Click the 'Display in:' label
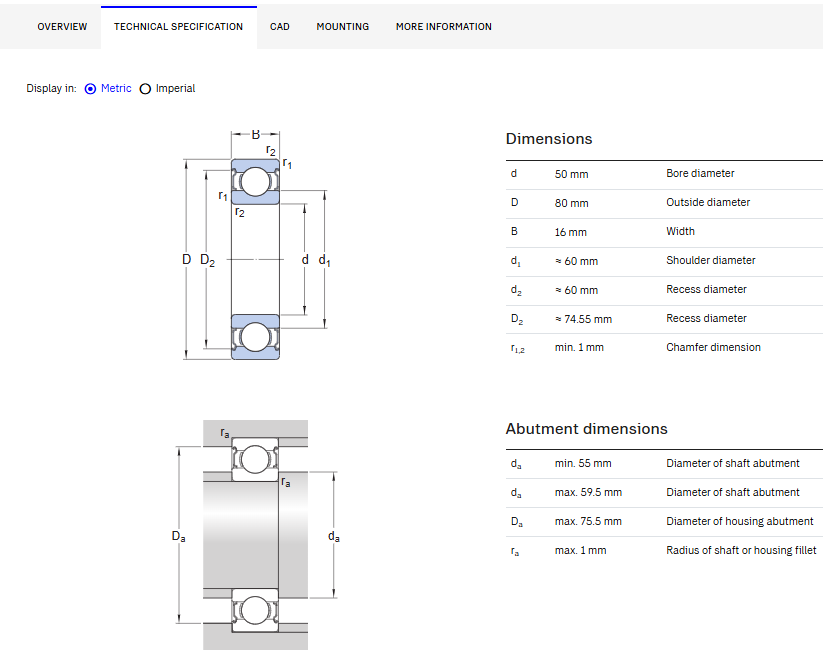The height and width of the screenshot is (665, 823). point(51,88)
